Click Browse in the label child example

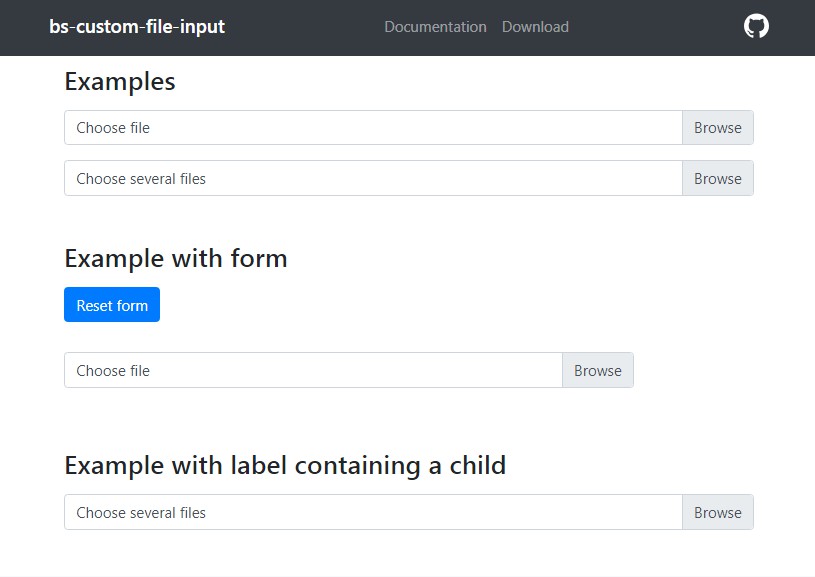click(x=717, y=511)
